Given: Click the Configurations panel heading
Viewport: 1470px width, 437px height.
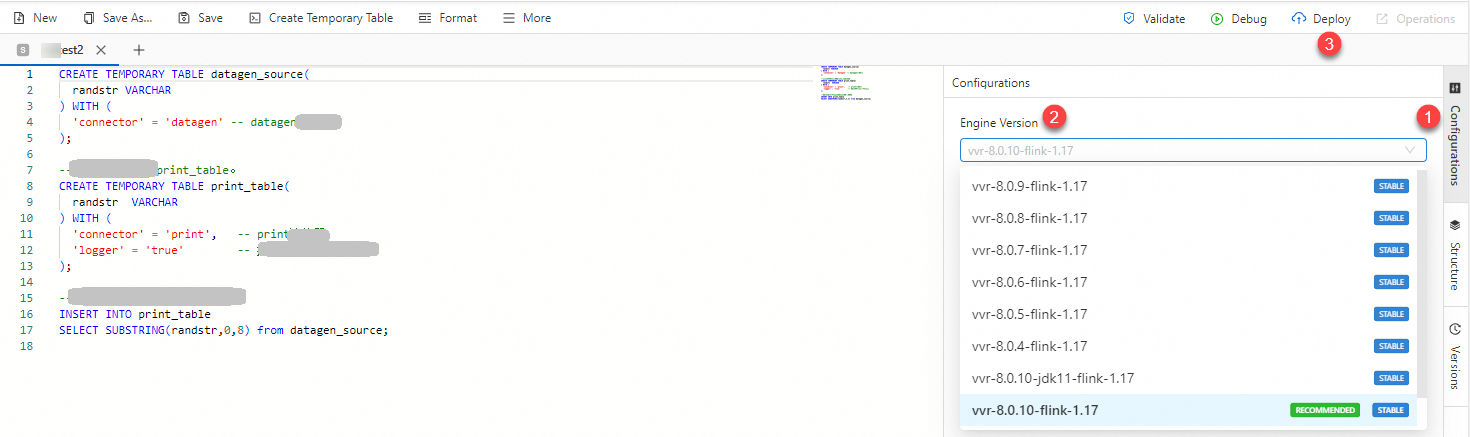Looking at the screenshot, I should pos(990,83).
